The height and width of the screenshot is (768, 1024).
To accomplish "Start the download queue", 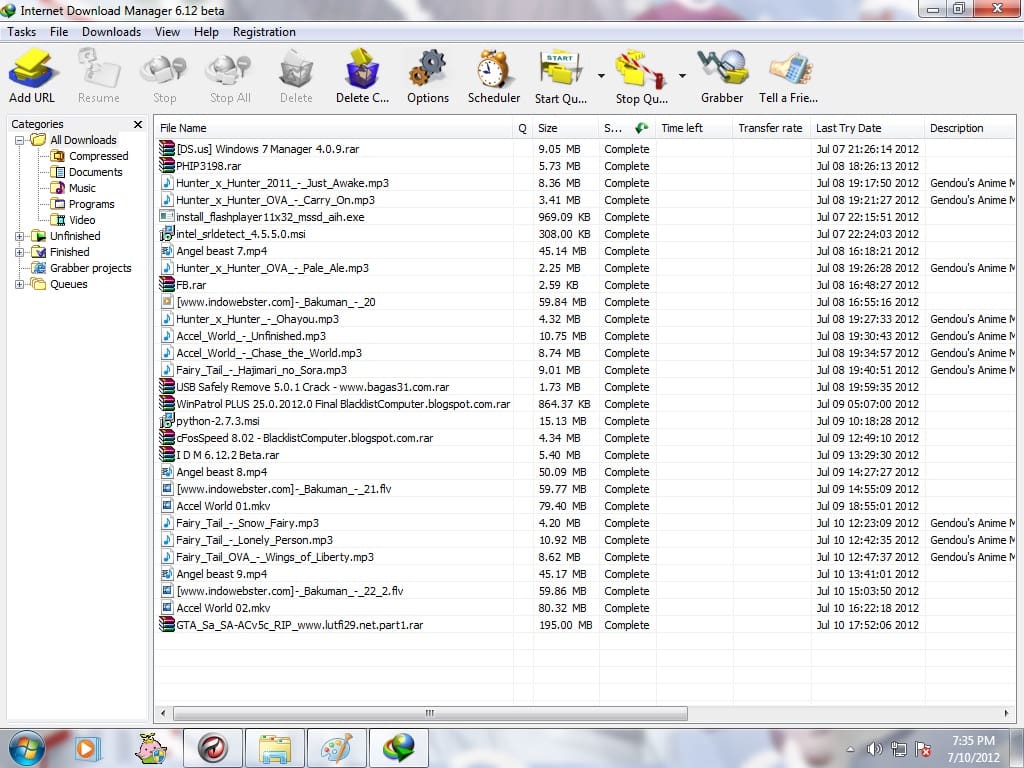I will point(560,72).
